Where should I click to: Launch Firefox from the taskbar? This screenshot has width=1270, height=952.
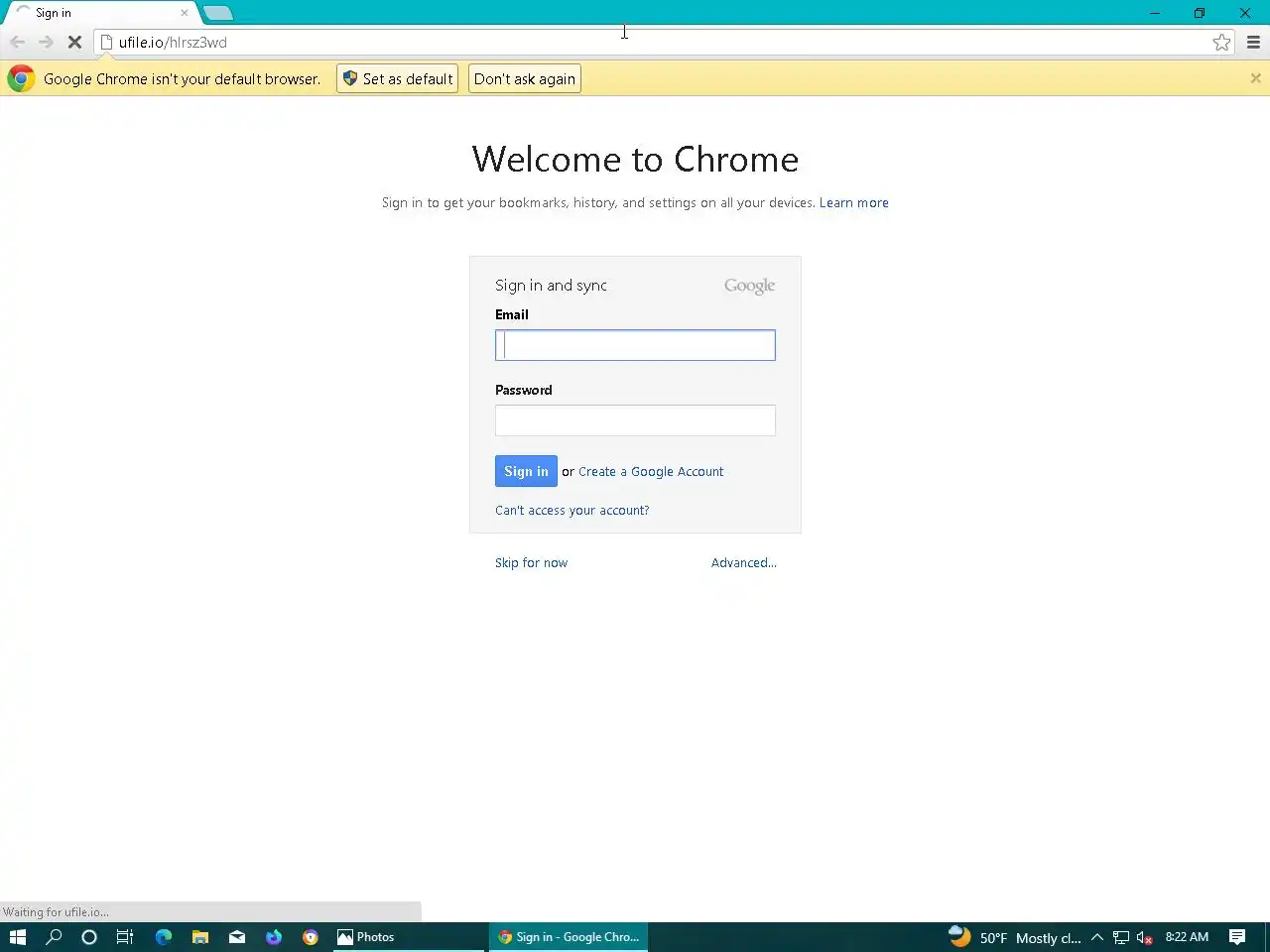pos(274,936)
